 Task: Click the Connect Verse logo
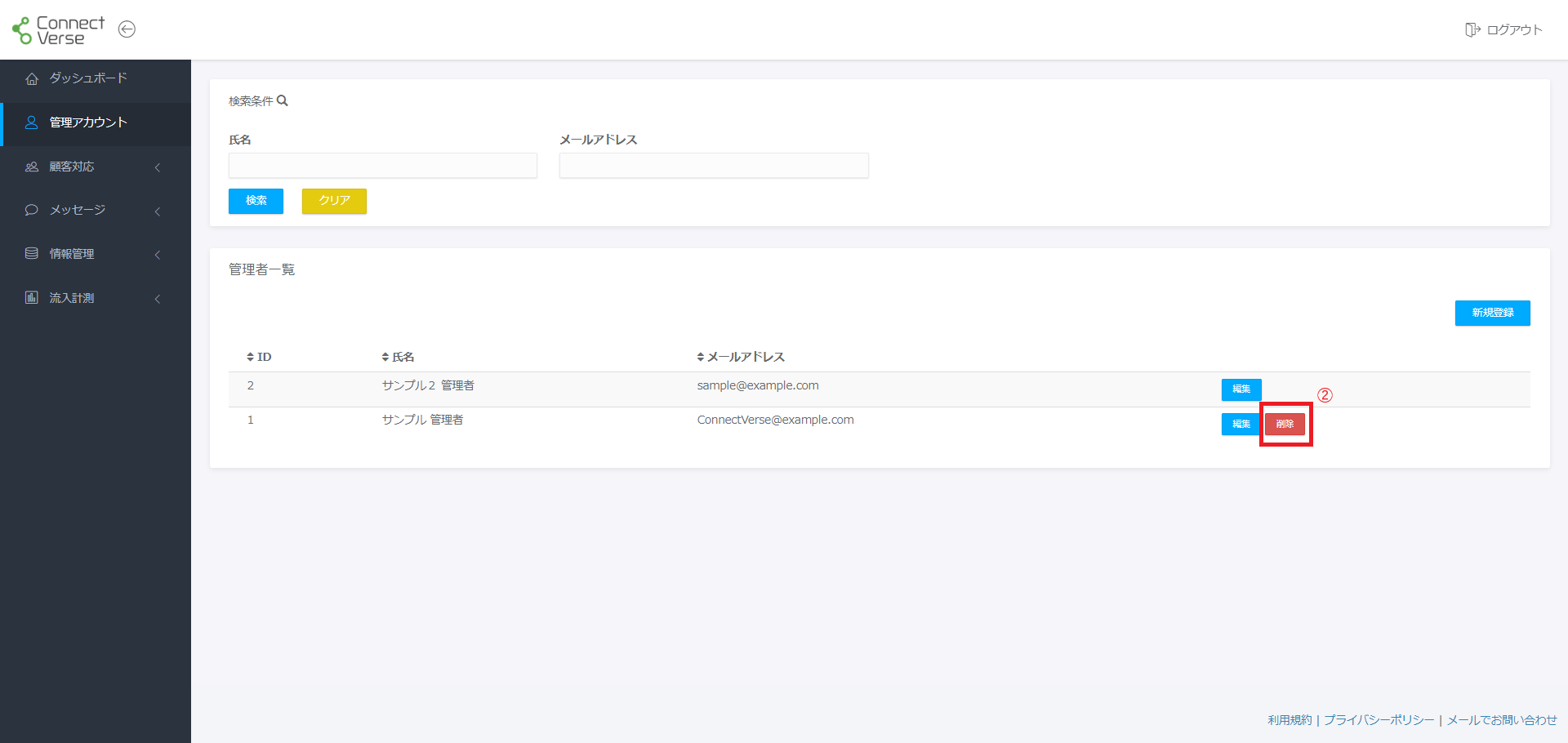pos(59,30)
